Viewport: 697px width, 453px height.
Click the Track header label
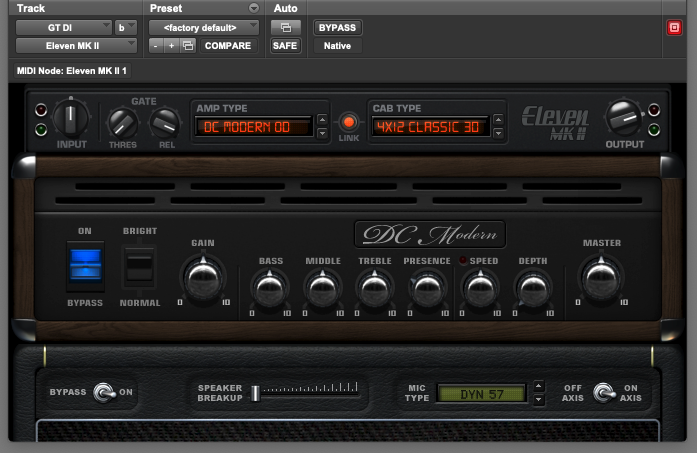(x=31, y=8)
